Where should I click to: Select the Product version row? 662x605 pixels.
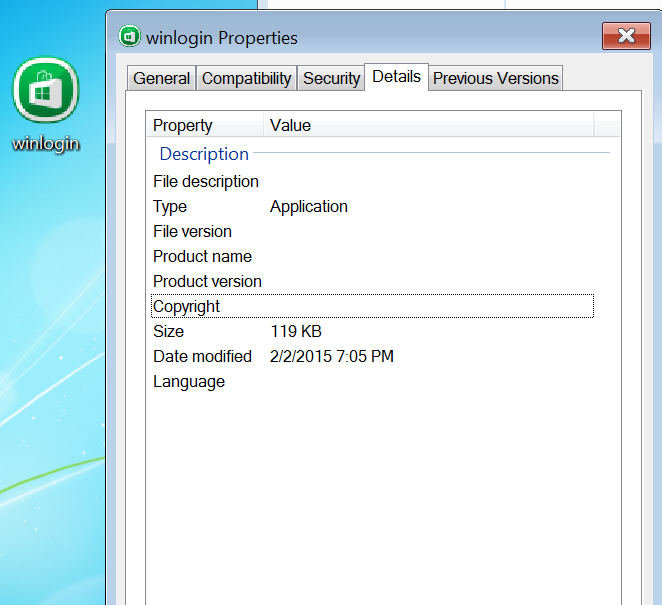[372, 281]
